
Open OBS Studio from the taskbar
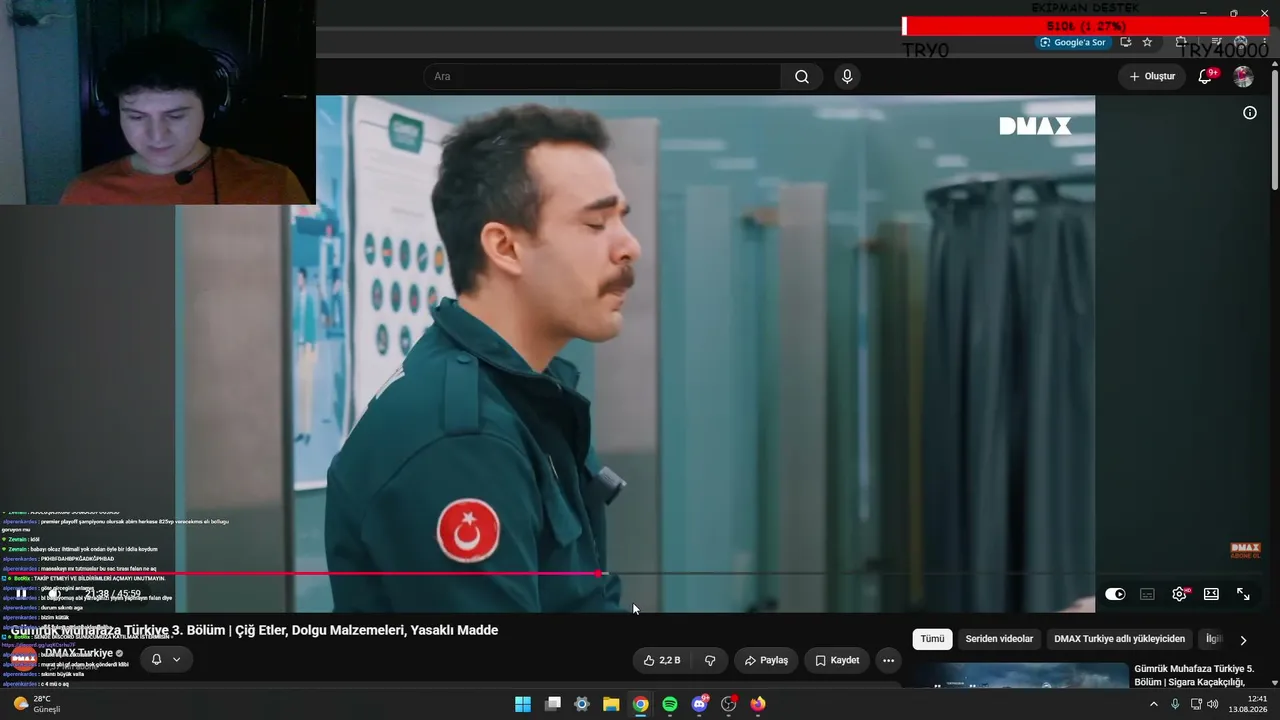coord(729,704)
